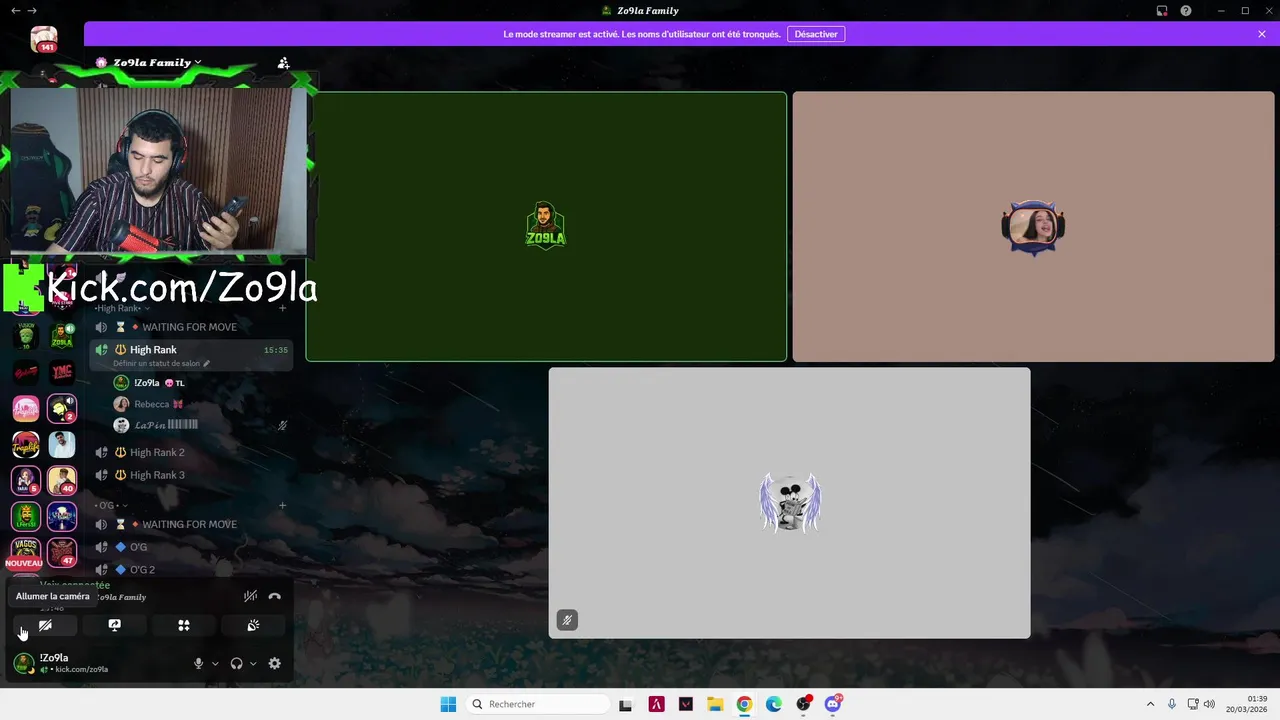Deafen audio with headphones icon
The height and width of the screenshot is (720, 1280).
tap(236, 663)
